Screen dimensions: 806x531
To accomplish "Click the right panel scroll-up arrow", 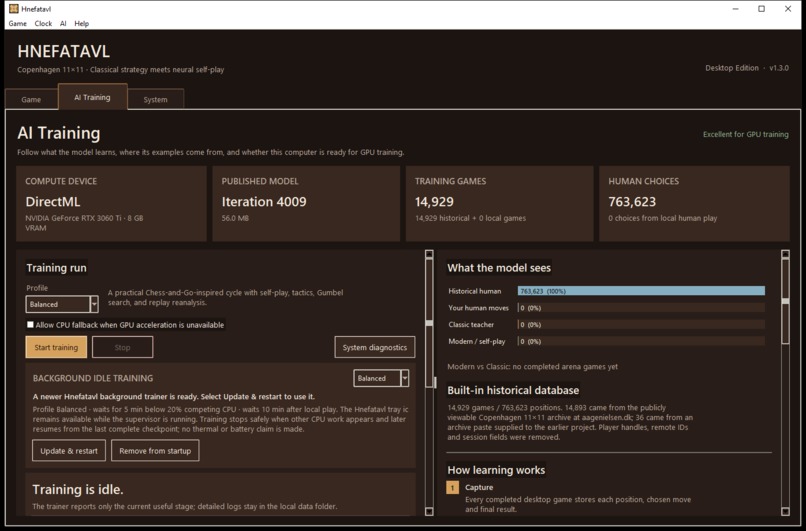I will point(785,253).
